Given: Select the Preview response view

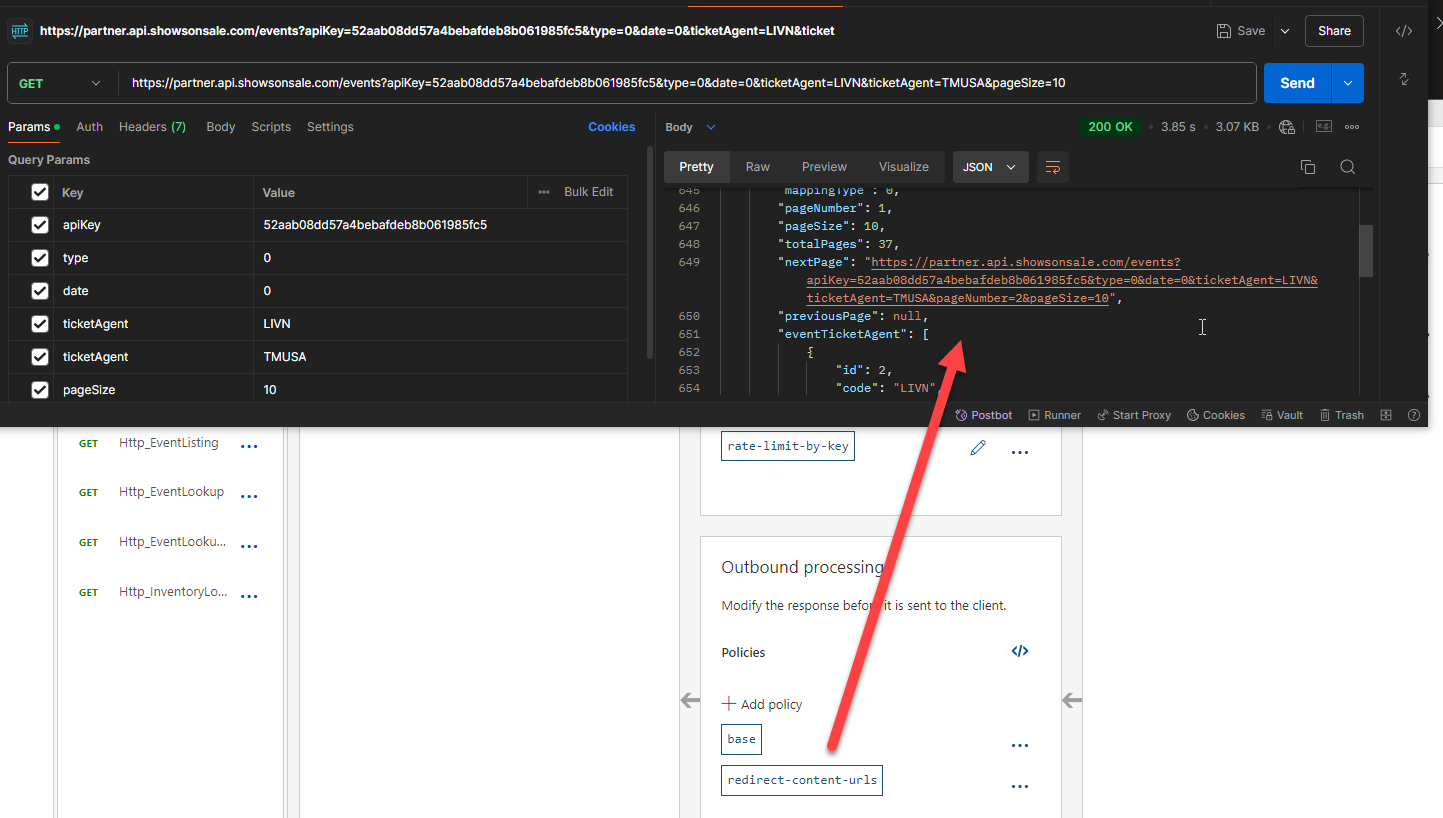Looking at the screenshot, I should point(824,167).
